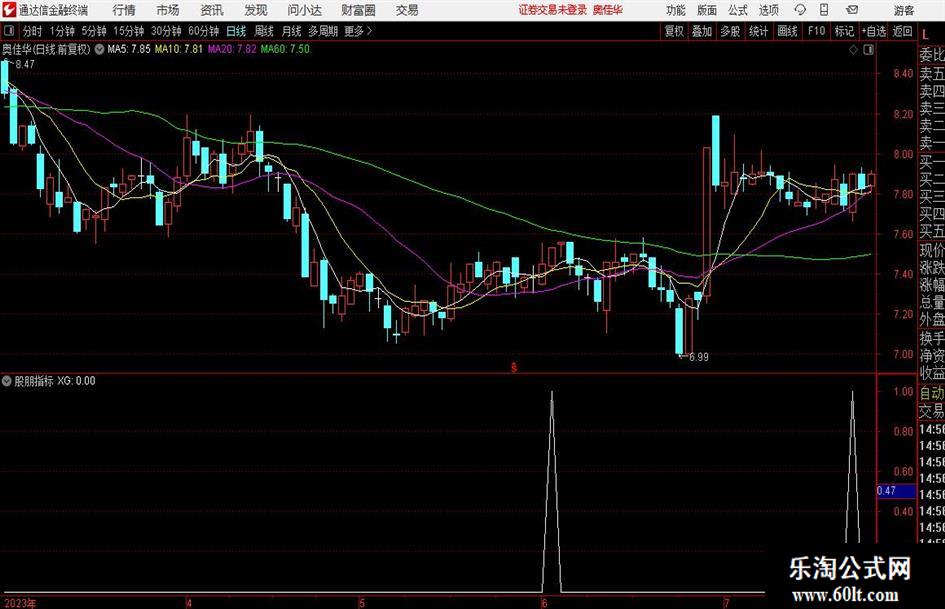Open the 市场 menu
Screen dimensions: 945x609
[168, 10]
